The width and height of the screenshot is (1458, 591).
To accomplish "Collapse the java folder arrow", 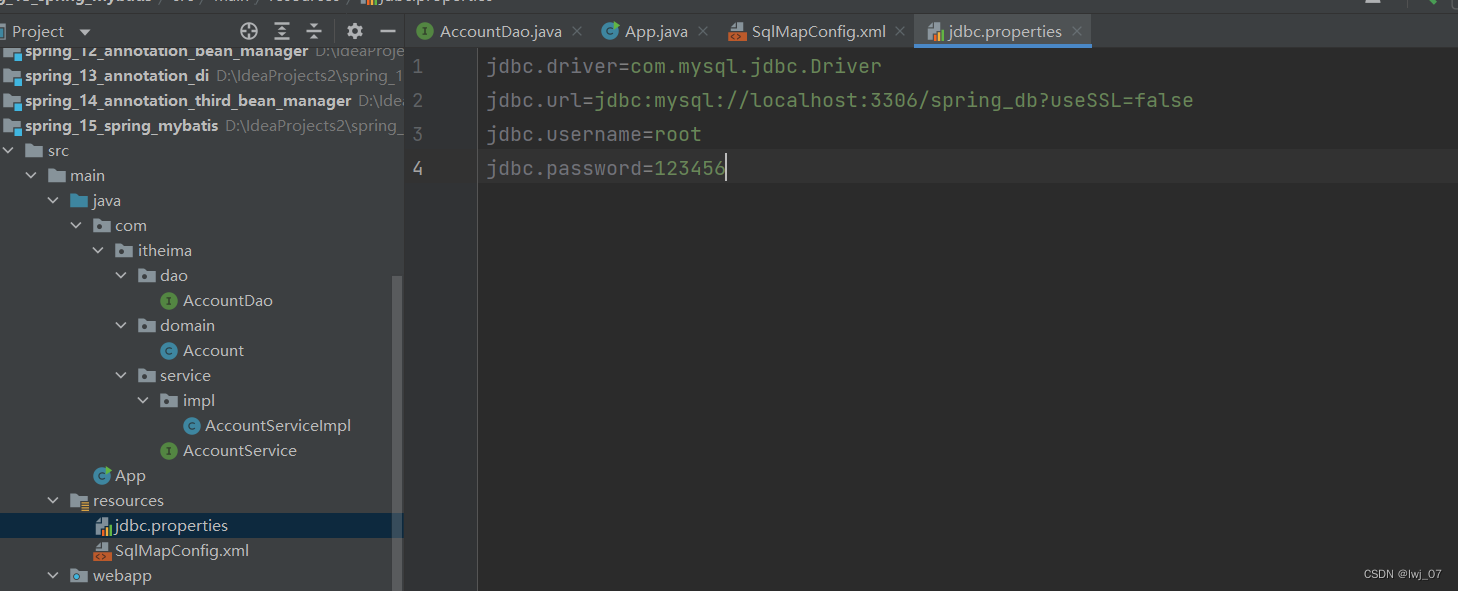I will 53,201.
